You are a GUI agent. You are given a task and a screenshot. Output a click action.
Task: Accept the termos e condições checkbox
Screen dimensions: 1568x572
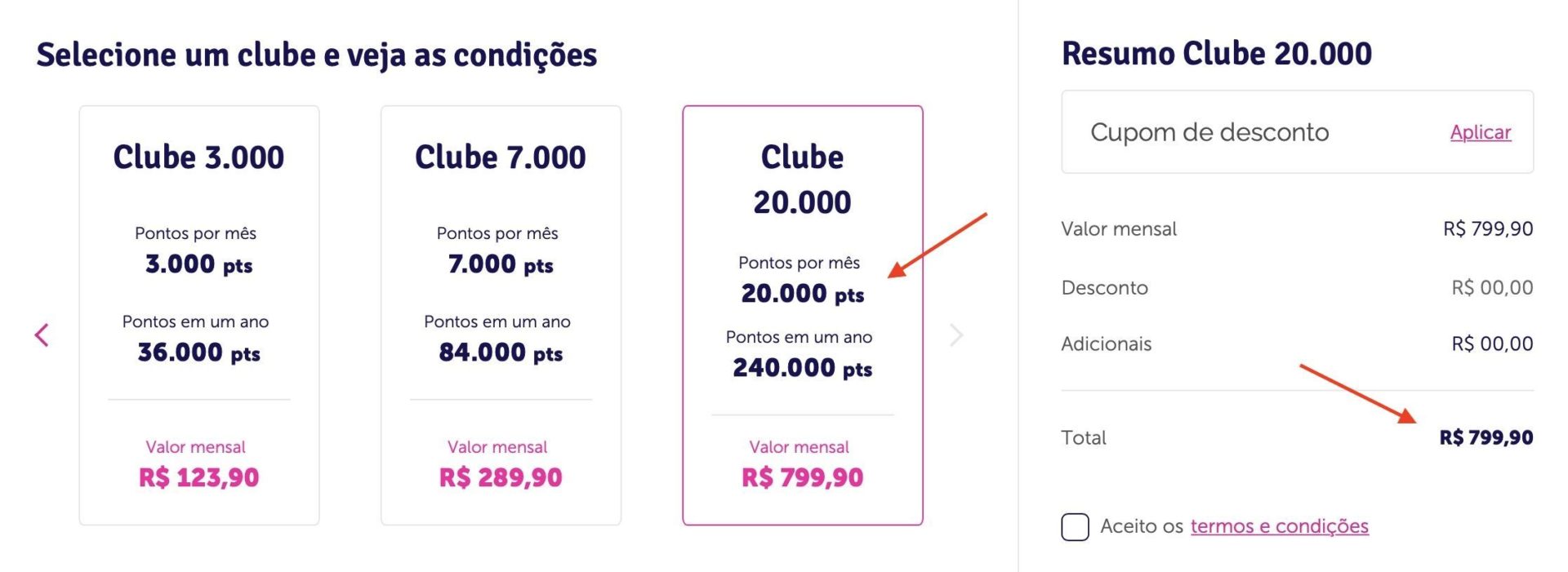click(1075, 526)
